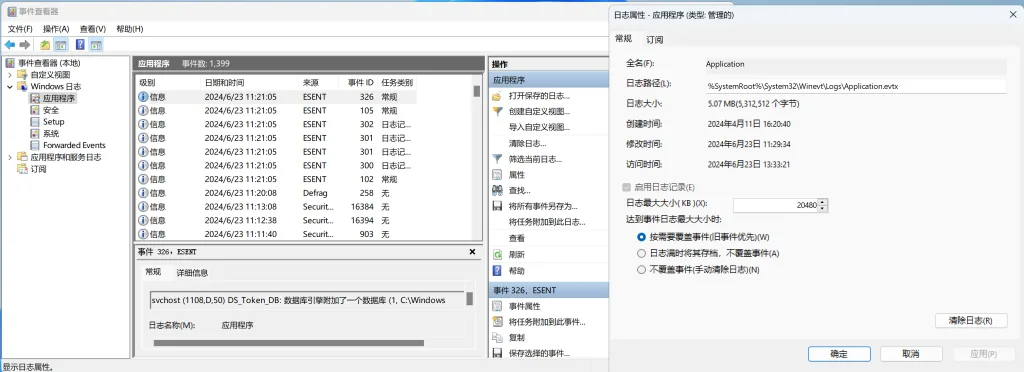Select 不覆盖事件(手动清除日志) radio option

pyautogui.click(x=641, y=269)
